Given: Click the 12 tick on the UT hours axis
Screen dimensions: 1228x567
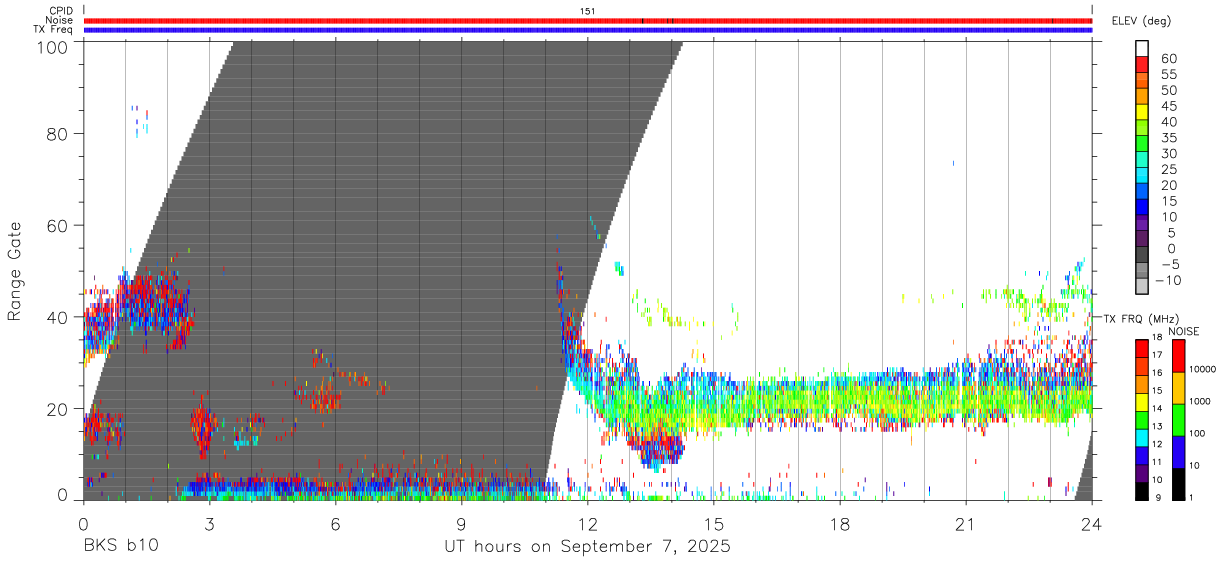Looking at the screenshot, I should coord(587,524).
